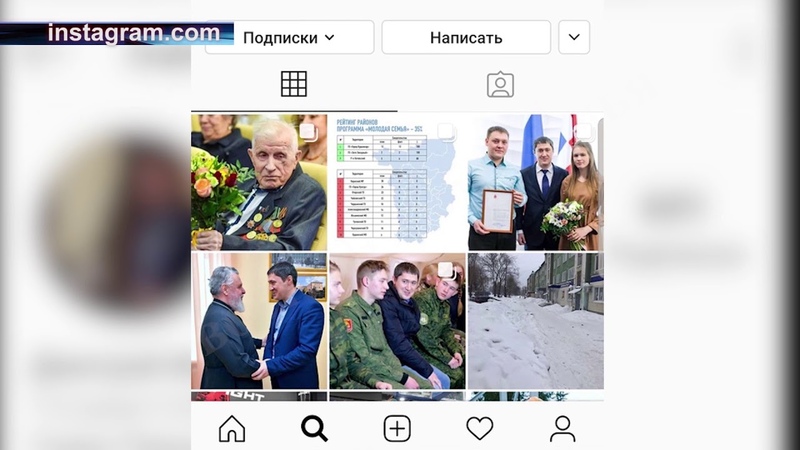Tap the New Post plus icon
The image size is (800, 450).
(397, 428)
